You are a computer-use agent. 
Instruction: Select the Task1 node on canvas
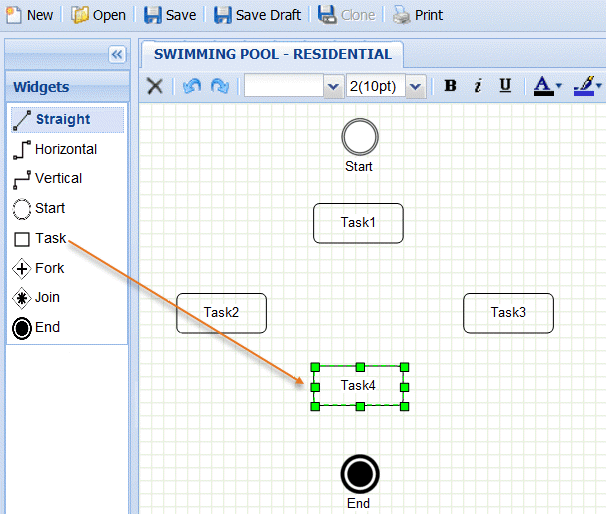click(358, 223)
